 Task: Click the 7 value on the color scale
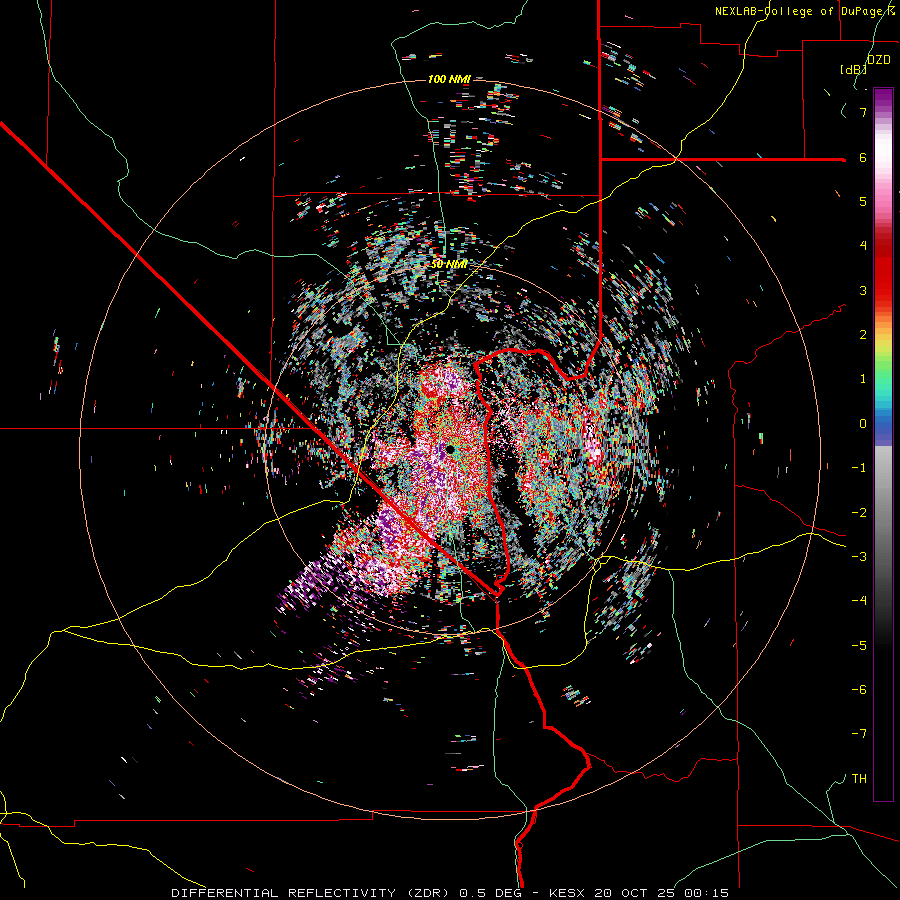click(x=863, y=112)
